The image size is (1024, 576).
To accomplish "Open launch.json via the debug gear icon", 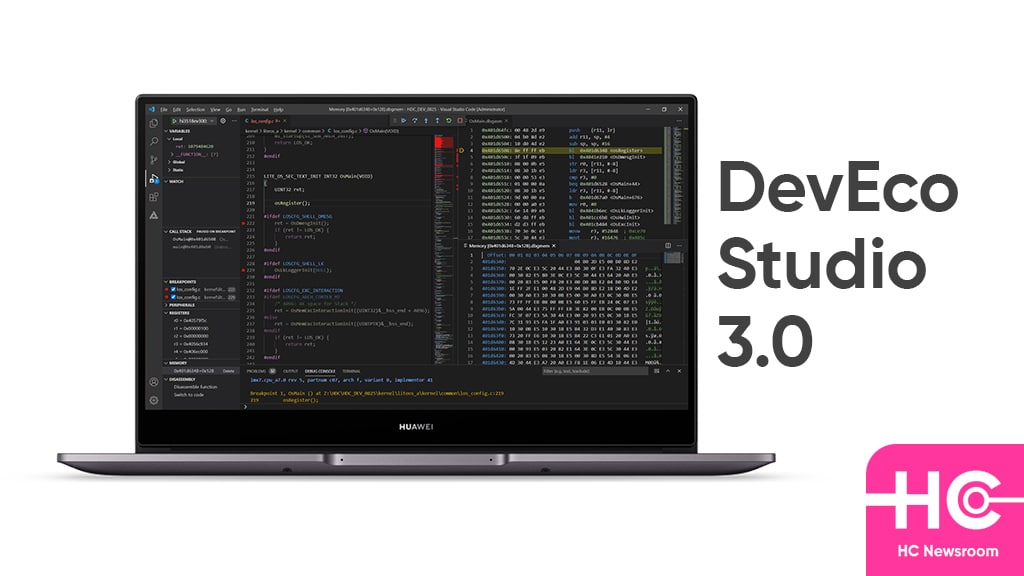I will click(223, 121).
